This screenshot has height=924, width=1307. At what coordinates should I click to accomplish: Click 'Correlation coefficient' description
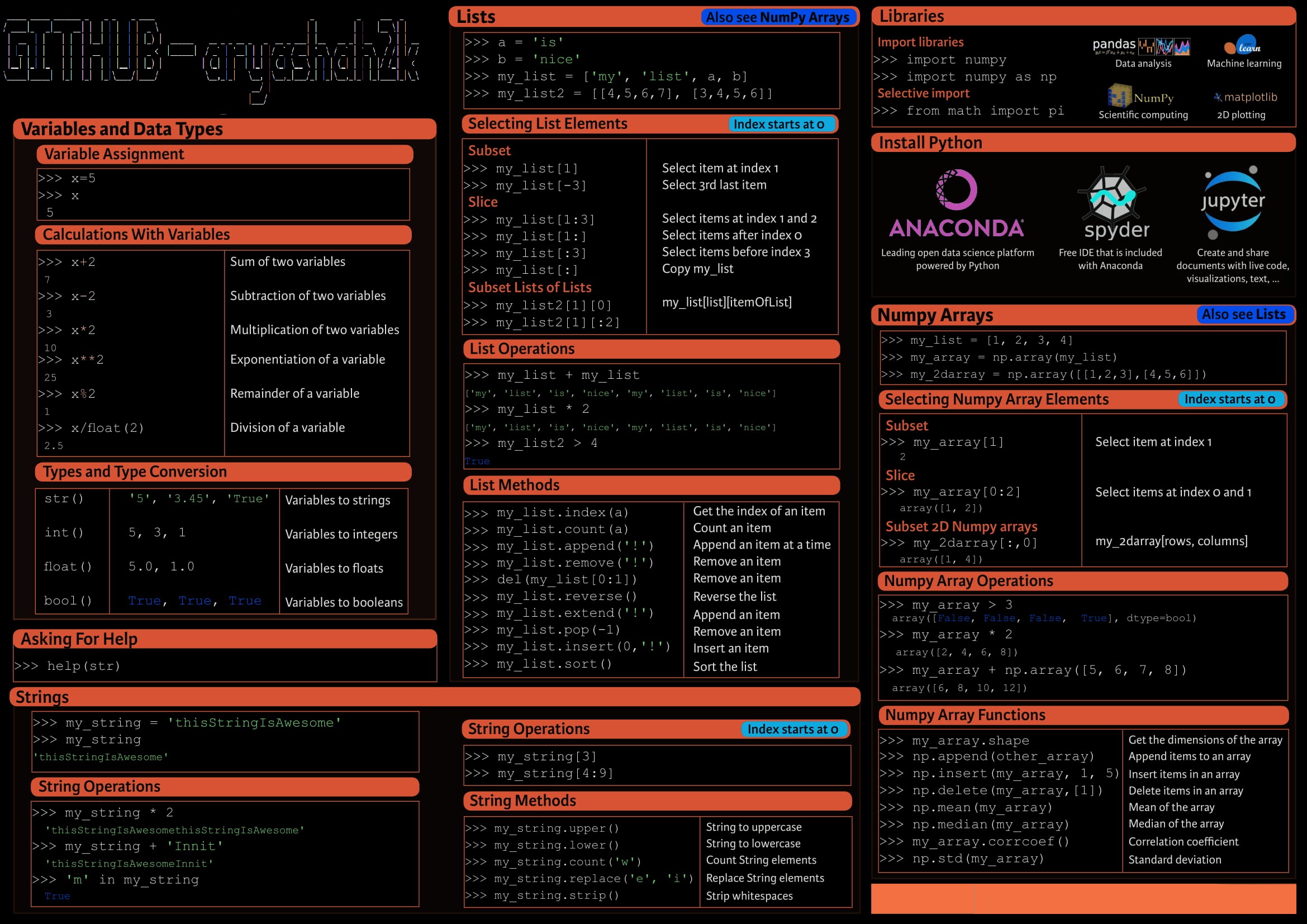(1183, 841)
